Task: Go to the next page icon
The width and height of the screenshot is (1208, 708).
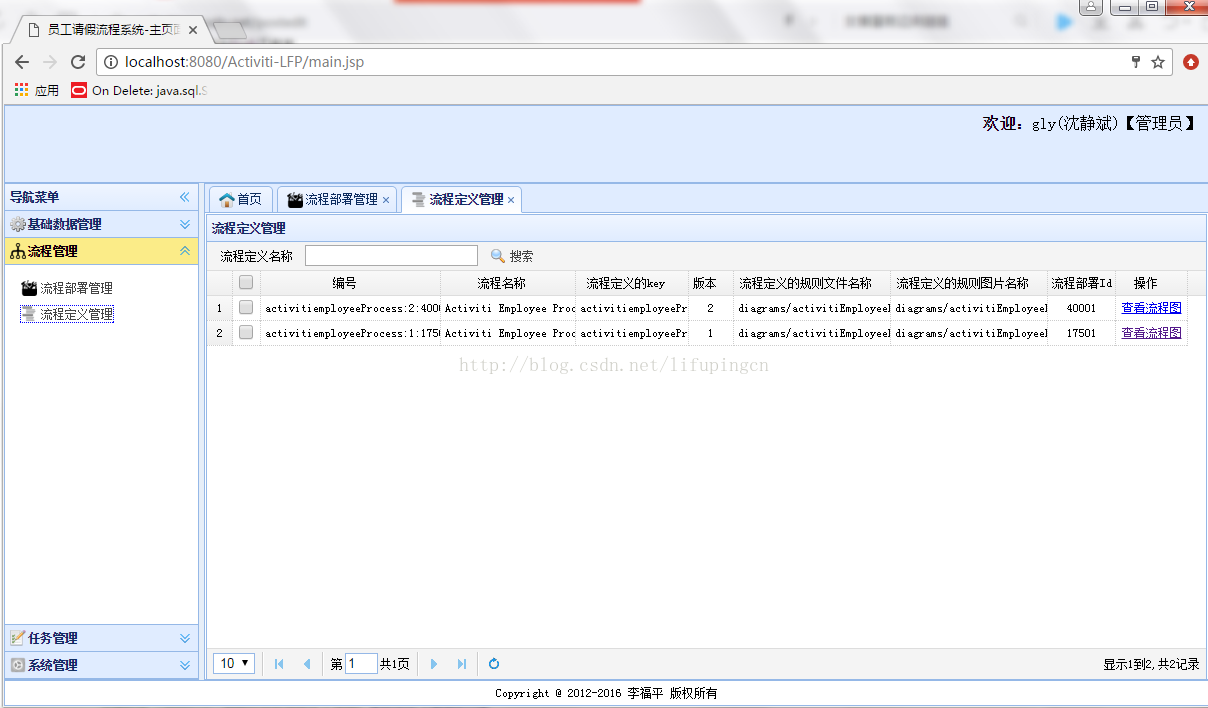Action: [433, 664]
